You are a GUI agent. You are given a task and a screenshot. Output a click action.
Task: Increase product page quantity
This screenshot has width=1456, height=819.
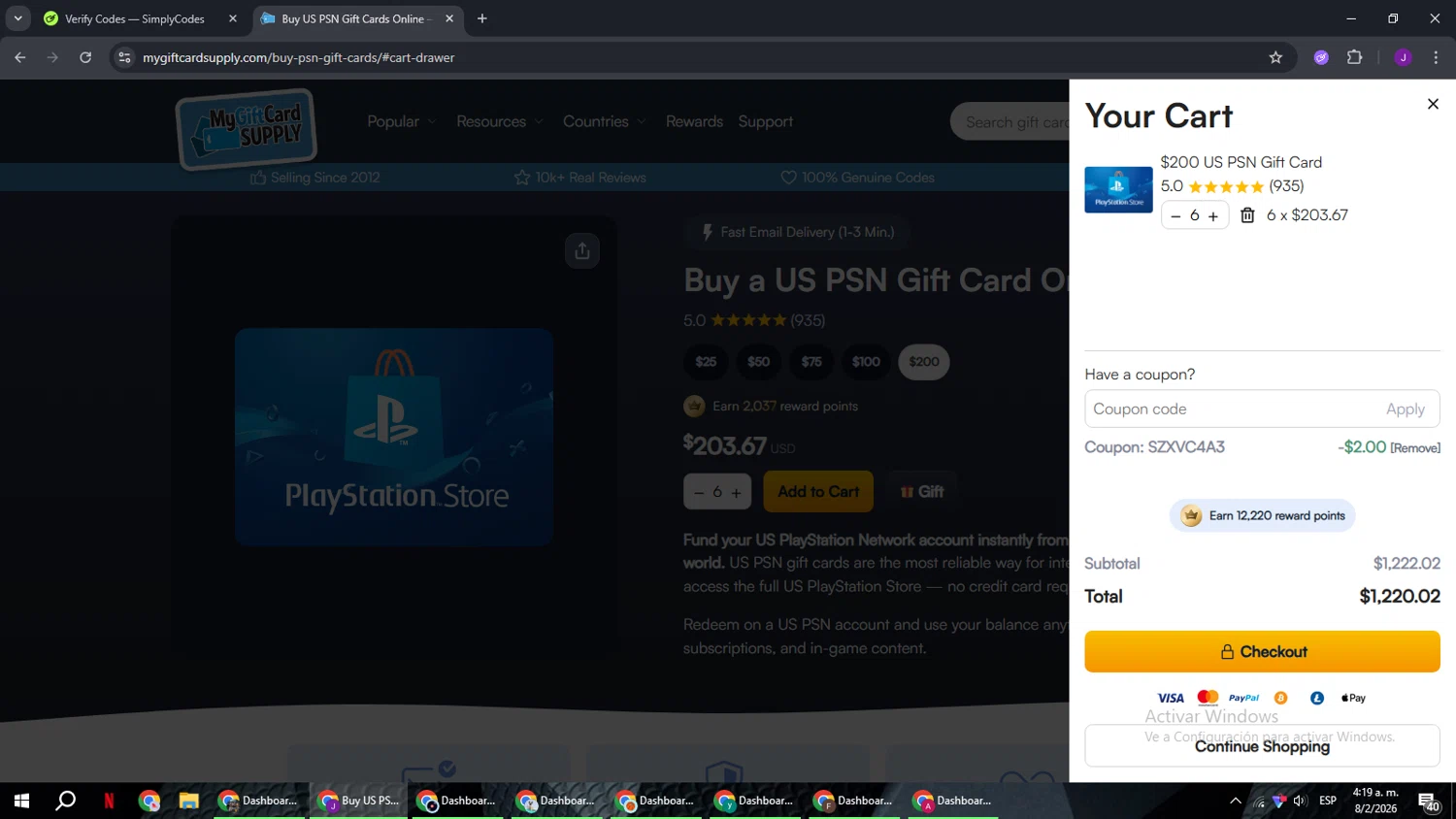(x=736, y=493)
